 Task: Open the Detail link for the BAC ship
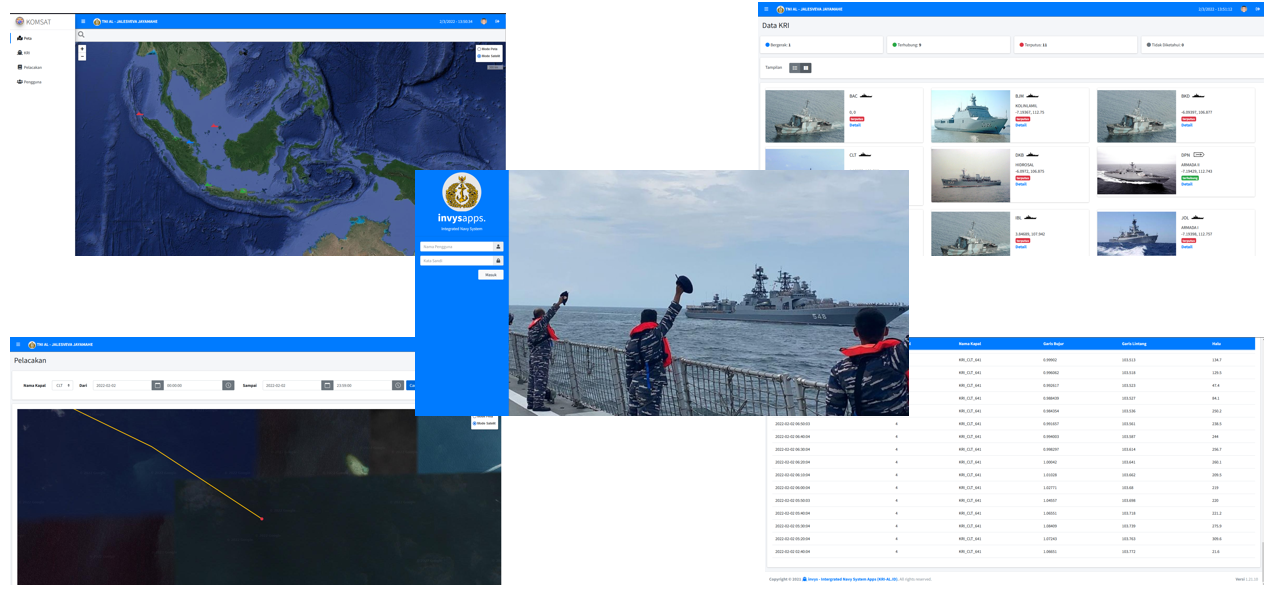click(854, 125)
